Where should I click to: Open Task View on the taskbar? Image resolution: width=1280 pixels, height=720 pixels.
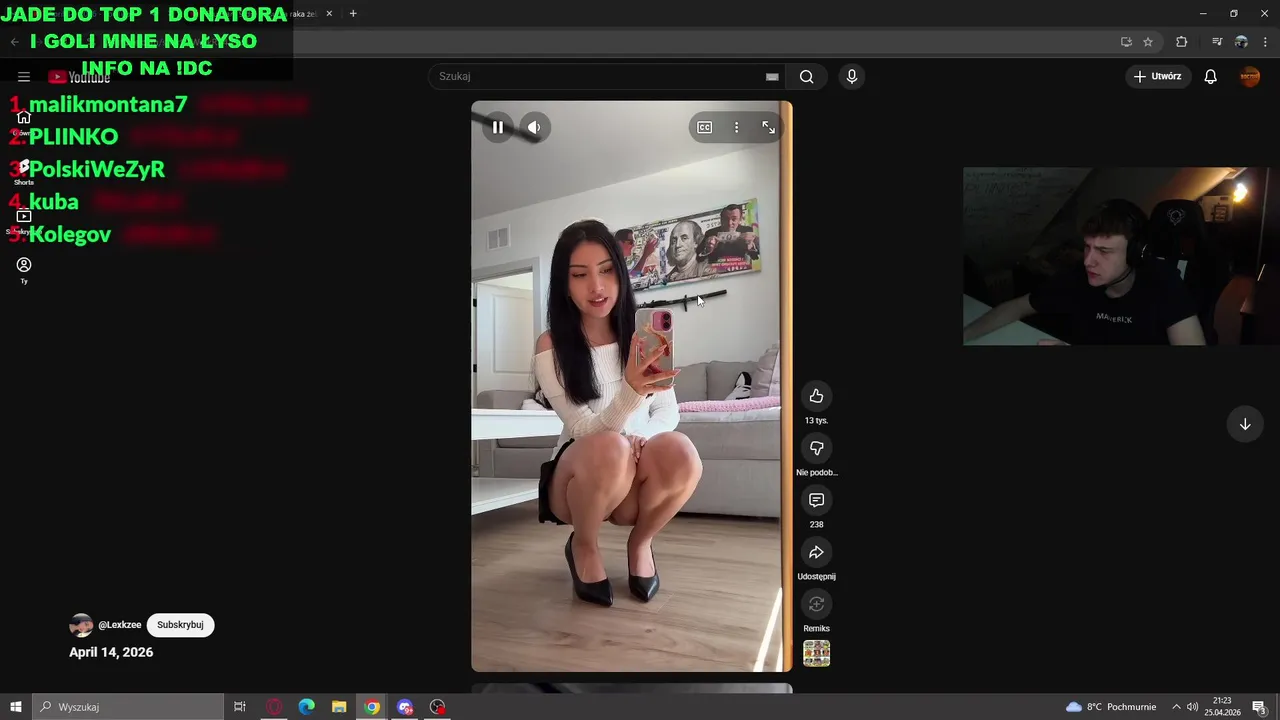click(240, 707)
